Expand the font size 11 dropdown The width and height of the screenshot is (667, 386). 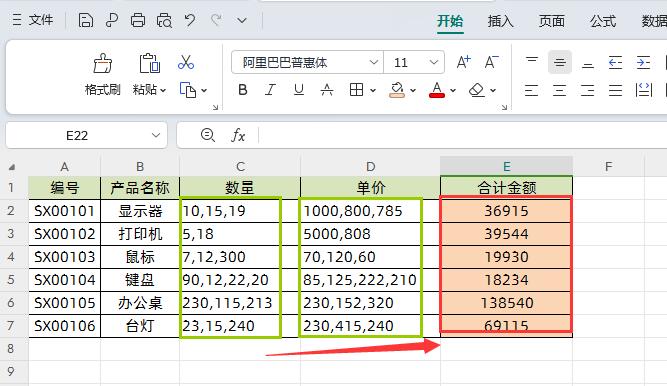pos(433,63)
